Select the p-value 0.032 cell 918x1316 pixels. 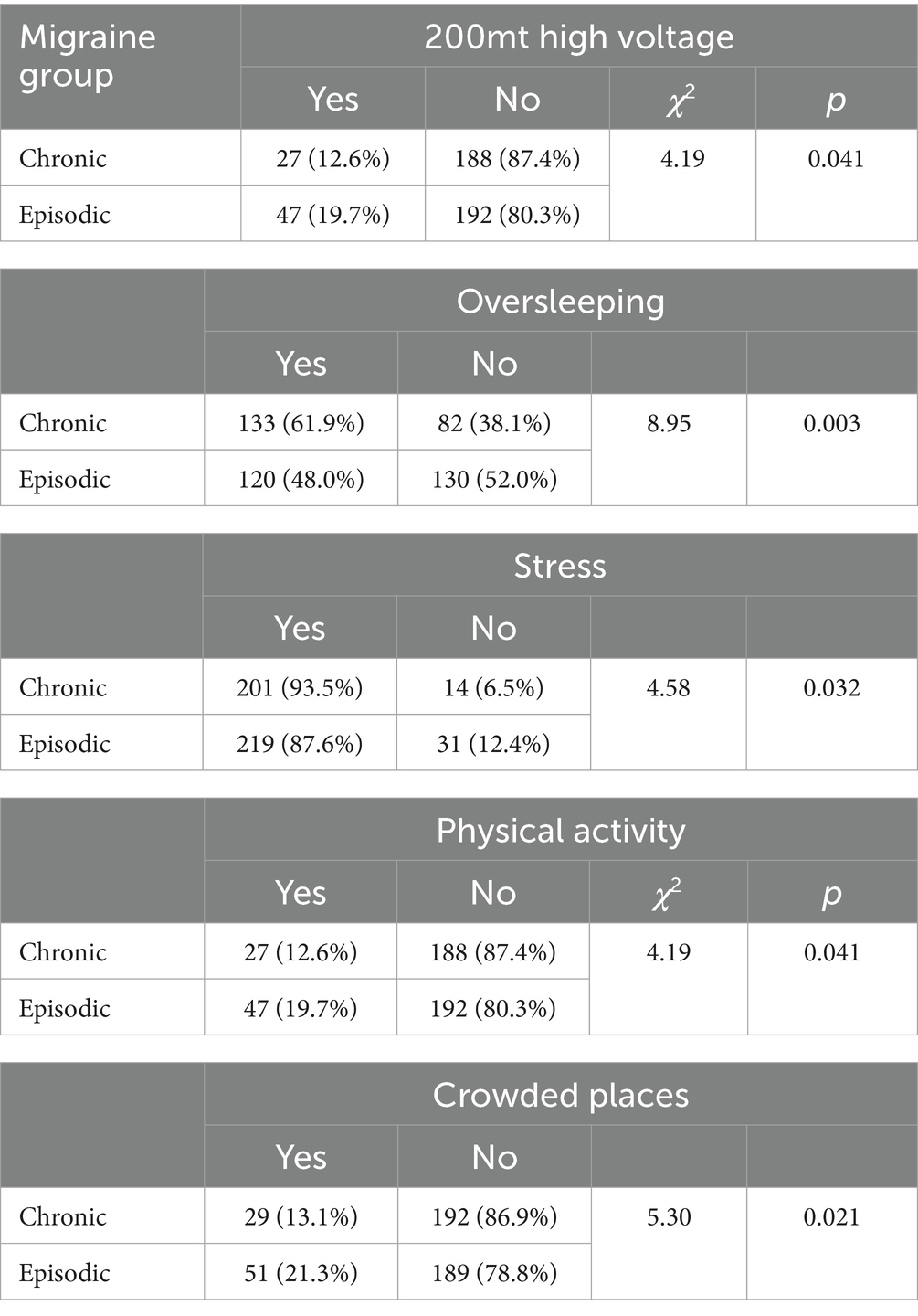[x=831, y=687]
